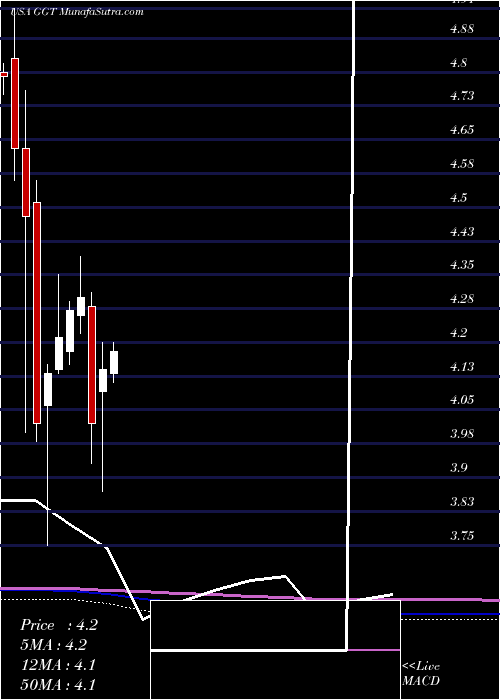
Task: Click the 4.43 price axis label
Action: [x=462, y=231]
